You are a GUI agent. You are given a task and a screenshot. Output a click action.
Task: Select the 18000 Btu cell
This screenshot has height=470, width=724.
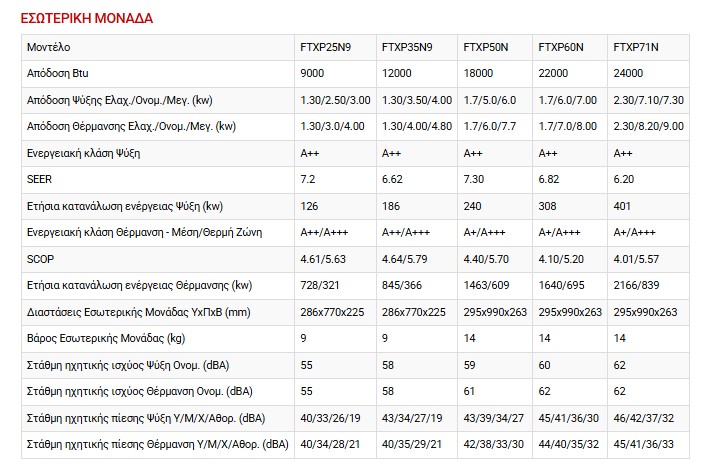(x=479, y=74)
